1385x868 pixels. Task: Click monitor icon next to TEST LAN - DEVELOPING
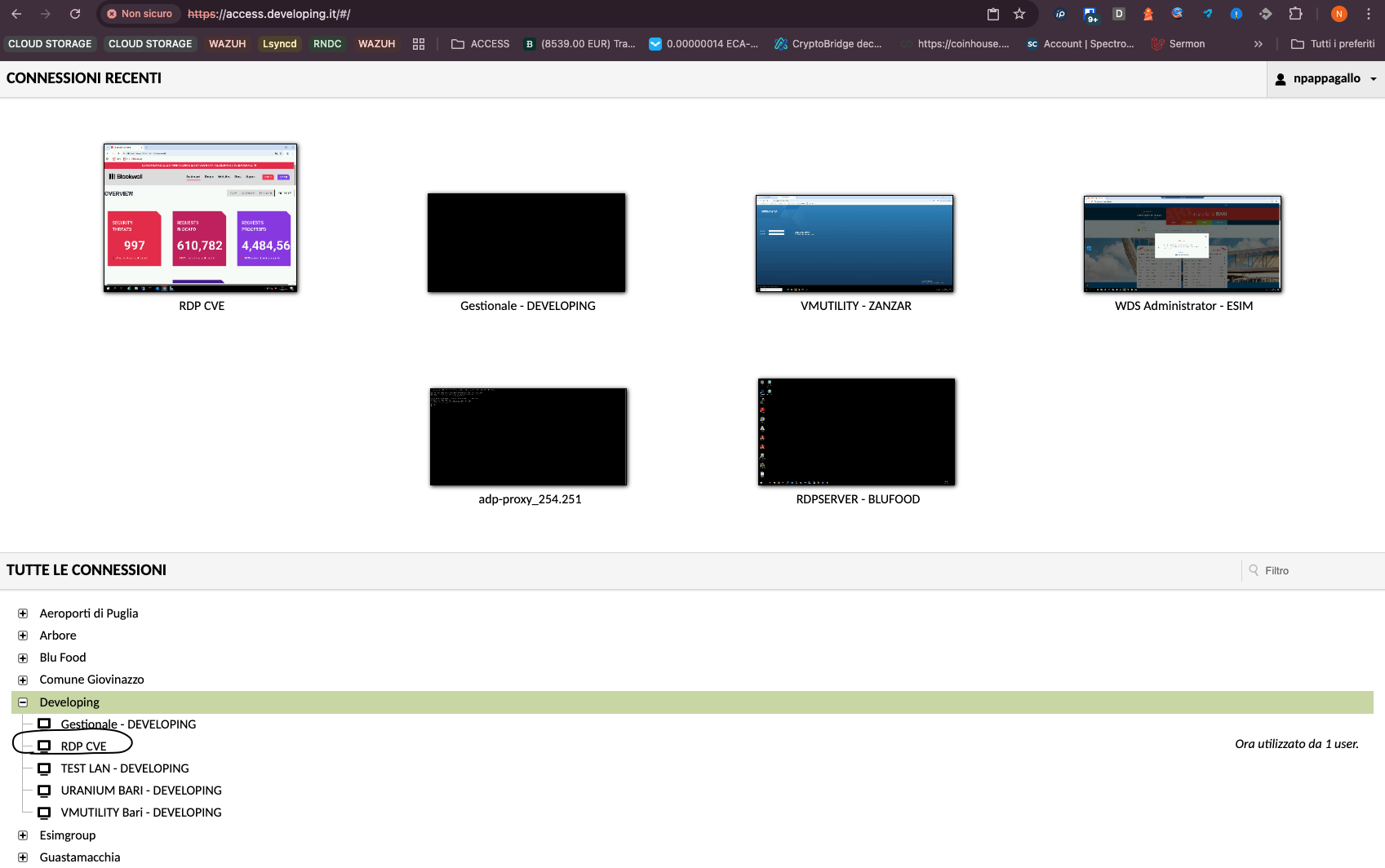tap(44, 768)
